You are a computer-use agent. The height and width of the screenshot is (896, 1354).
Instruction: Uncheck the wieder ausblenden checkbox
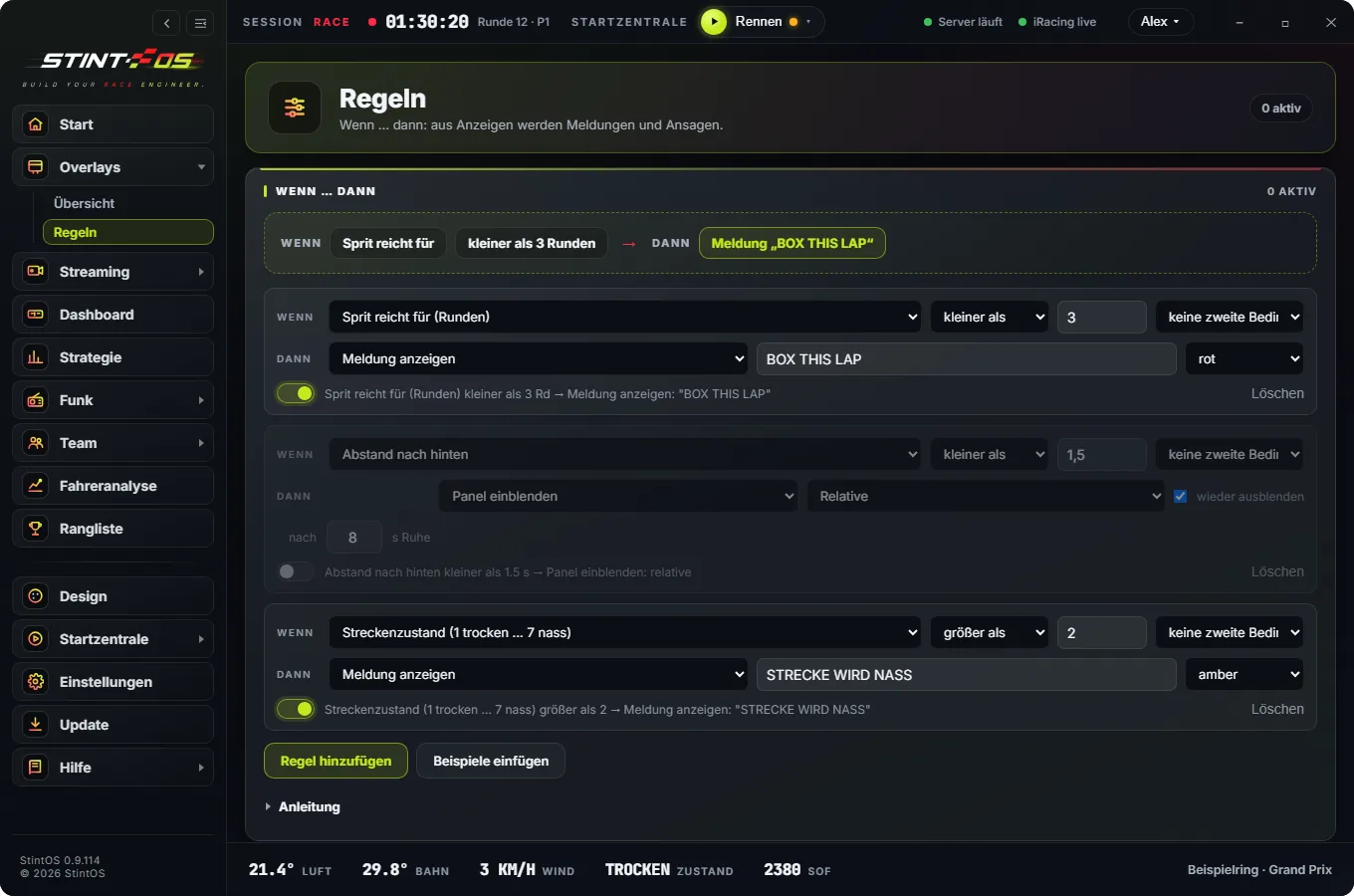(1180, 496)
